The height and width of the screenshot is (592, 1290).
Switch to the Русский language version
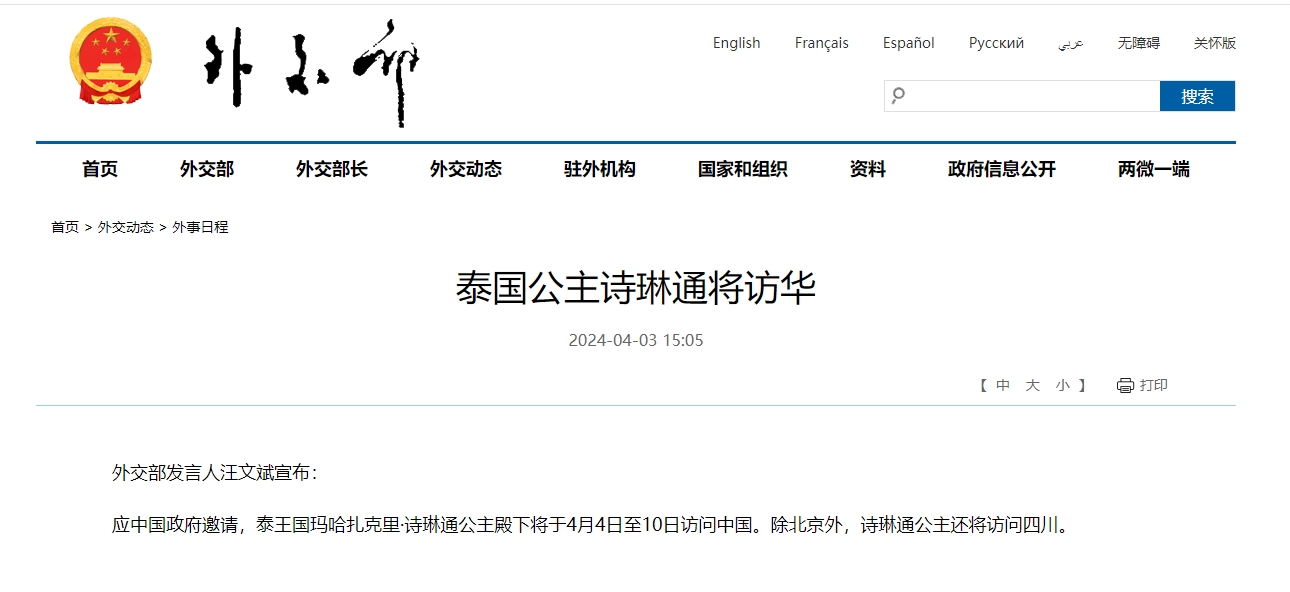996,43
